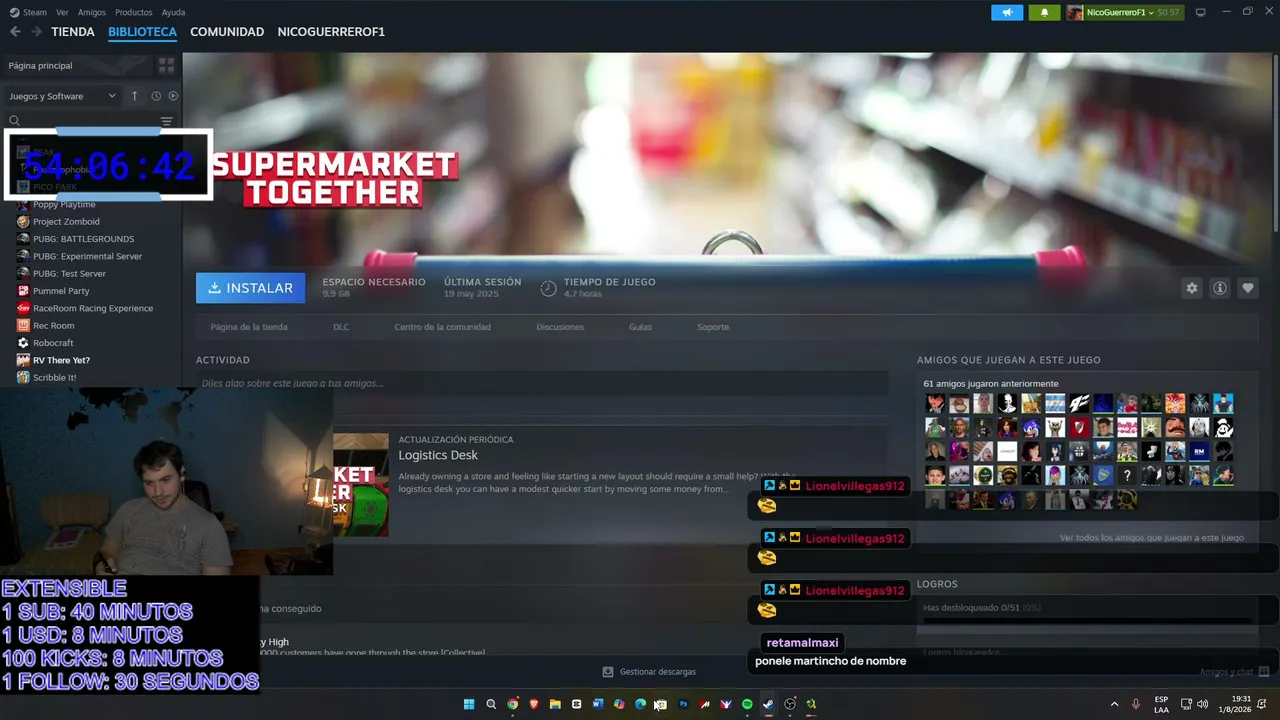Open the Amigos menu
Screen dimensions: 1280x720
click(x=92, y=12)
